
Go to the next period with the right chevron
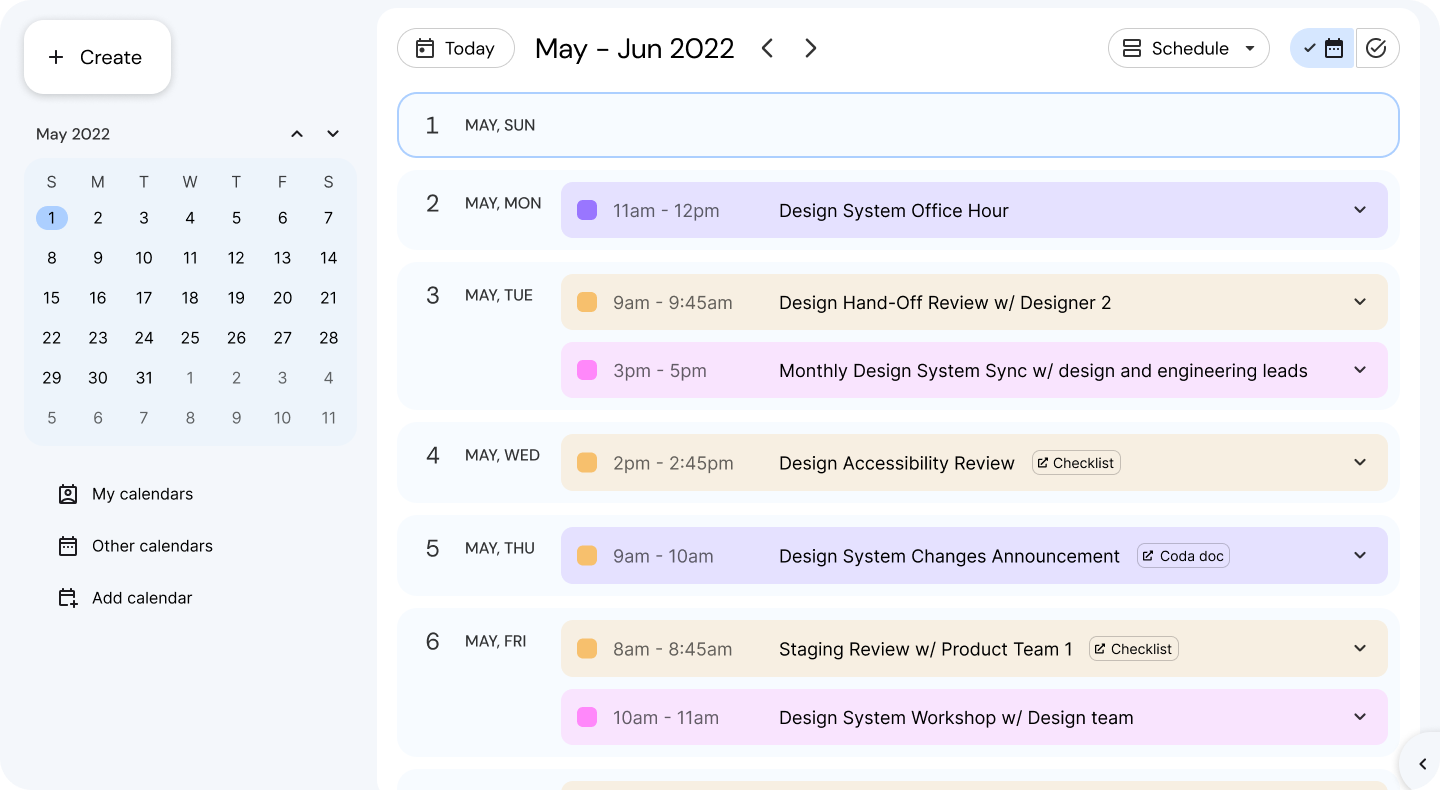click(x=811, y=47)
